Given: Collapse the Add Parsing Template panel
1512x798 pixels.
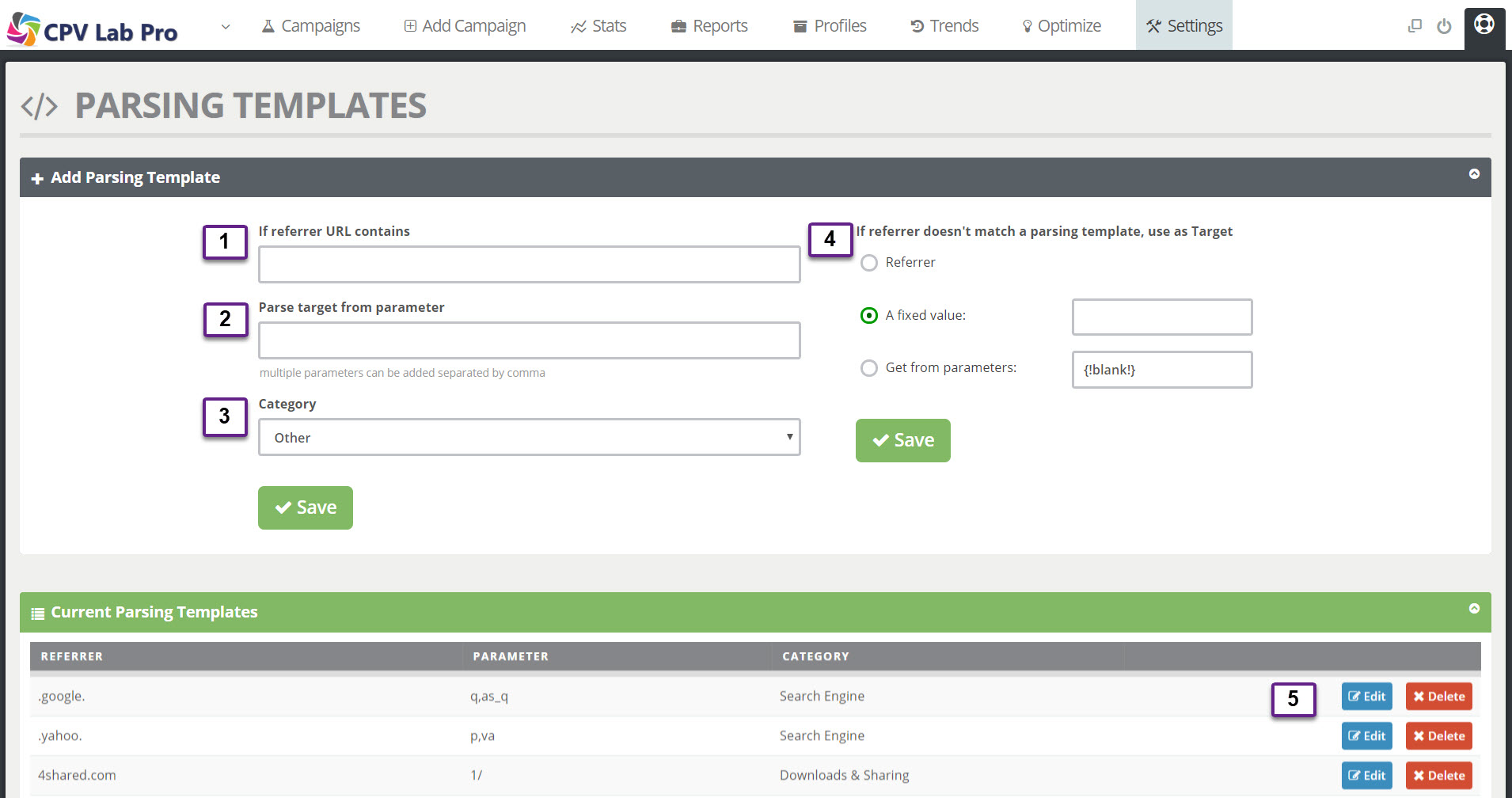Looking at the screenshot, I should [x=1474, y=173].
